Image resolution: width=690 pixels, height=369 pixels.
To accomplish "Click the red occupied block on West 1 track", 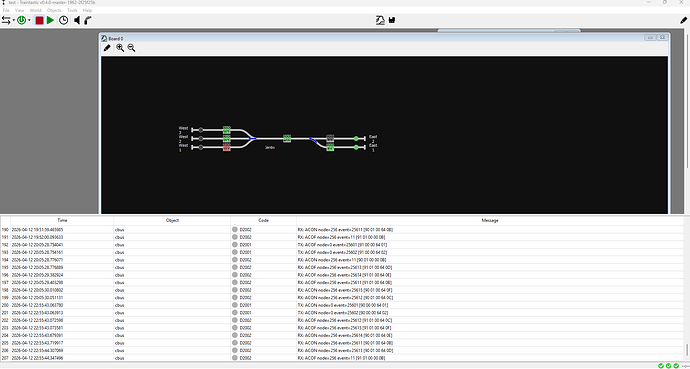I will click(x=227, y=147).
